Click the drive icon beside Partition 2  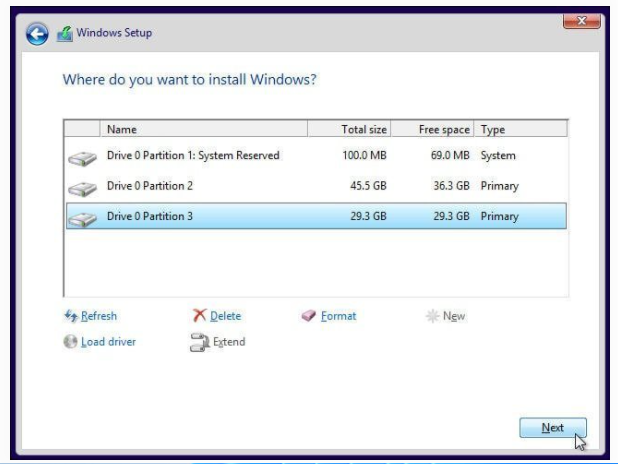(x=81, y=188)
